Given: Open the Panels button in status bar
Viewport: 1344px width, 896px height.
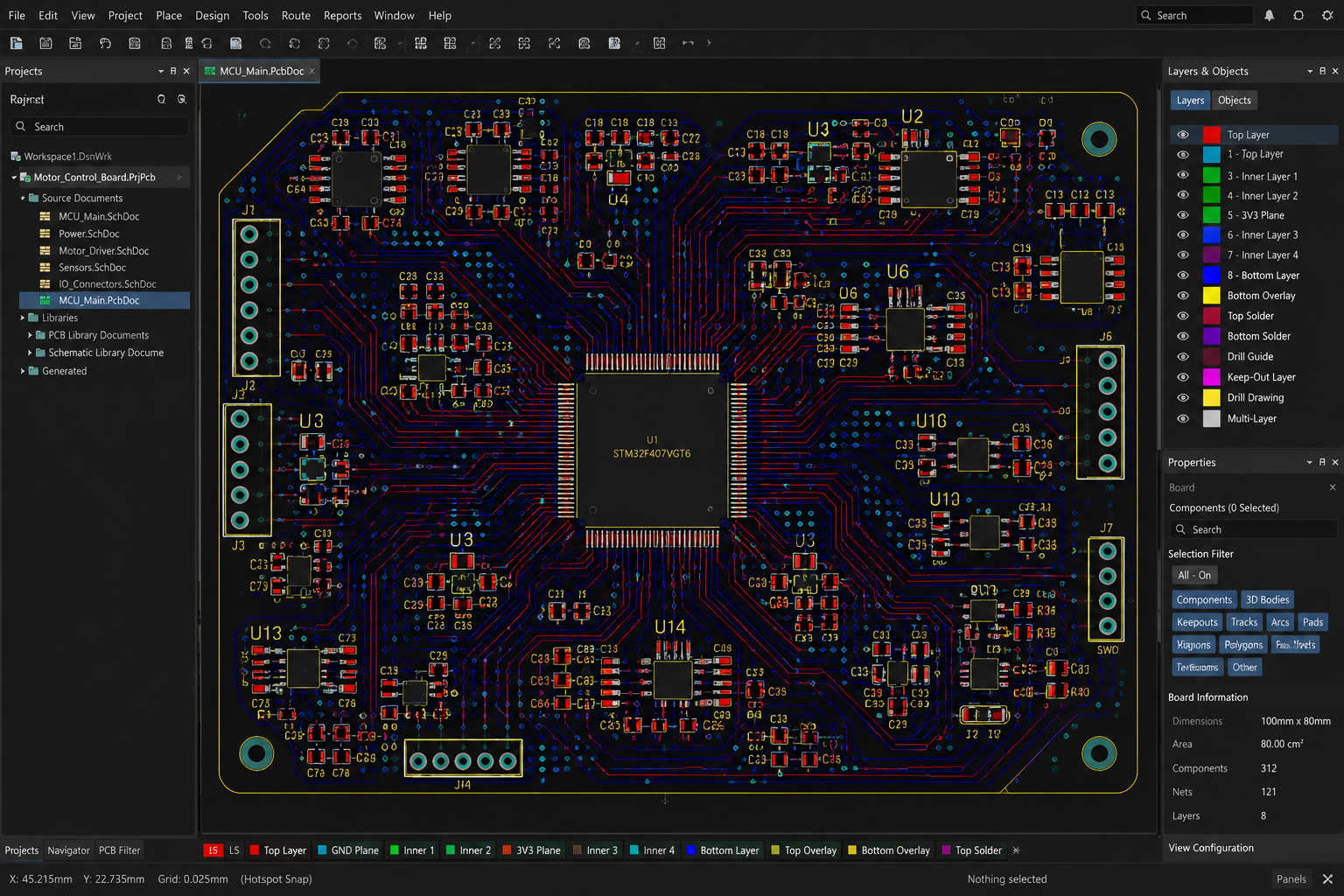Looking at the screenshot, I should tap(1291, 879).
